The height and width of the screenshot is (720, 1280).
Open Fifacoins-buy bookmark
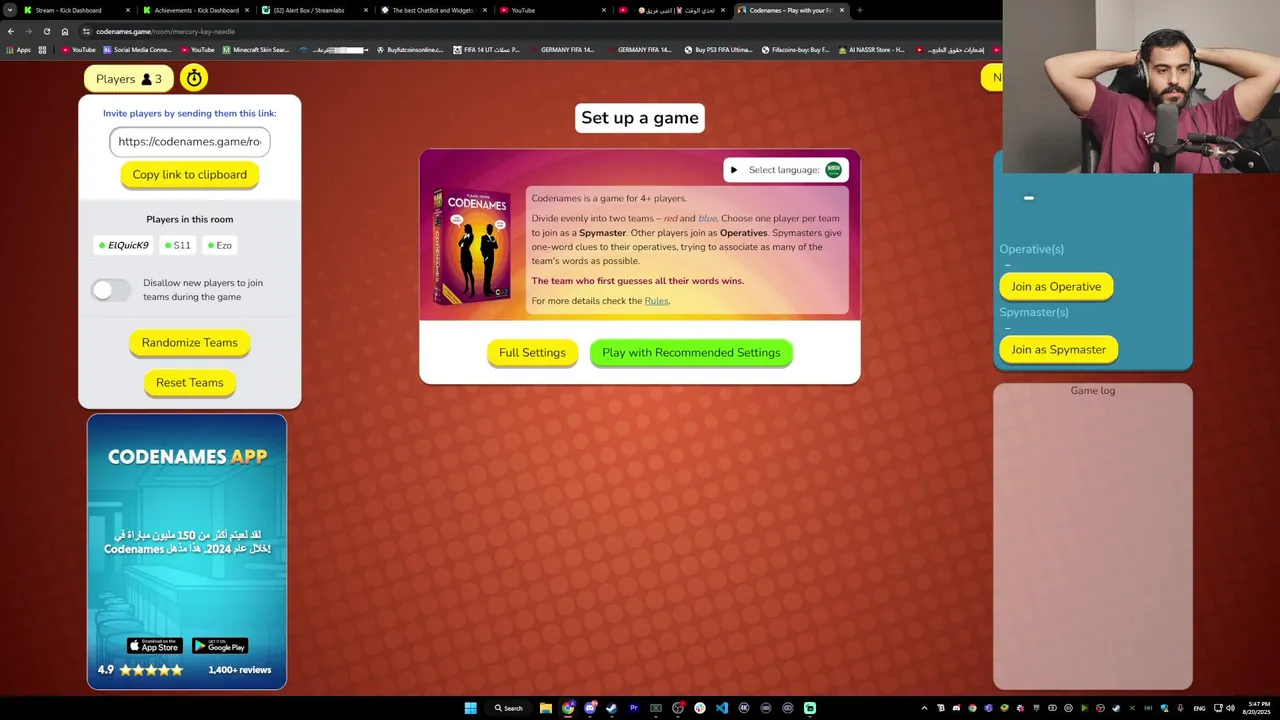point(796,50)
